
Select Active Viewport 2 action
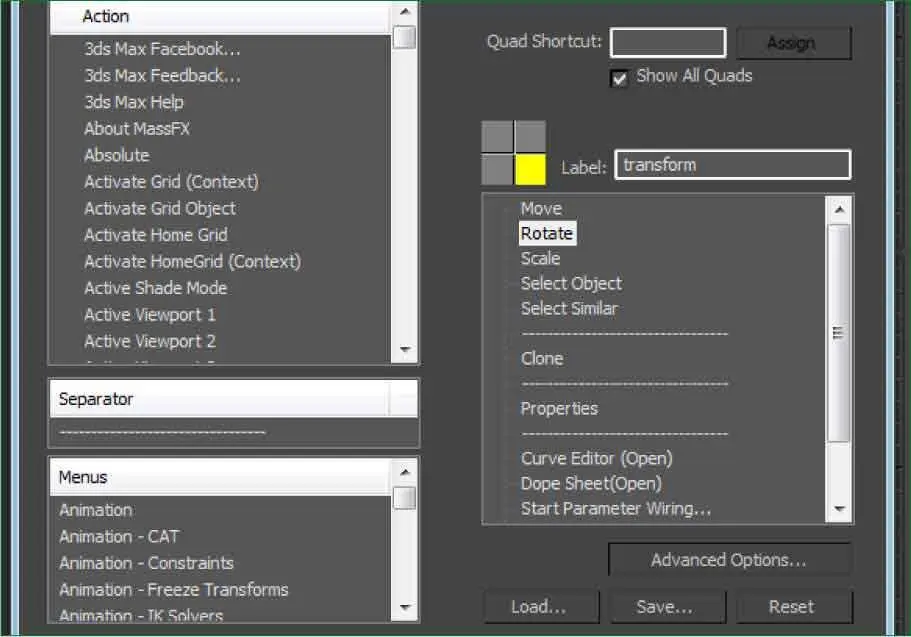tap(150, 341)
